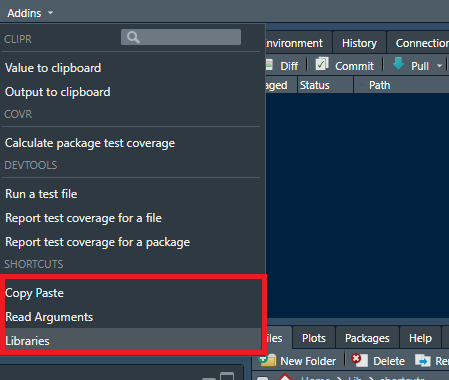Click the Delete red cross icon
The width and height of the screenshot is (449, 380).
click(359, 360)
